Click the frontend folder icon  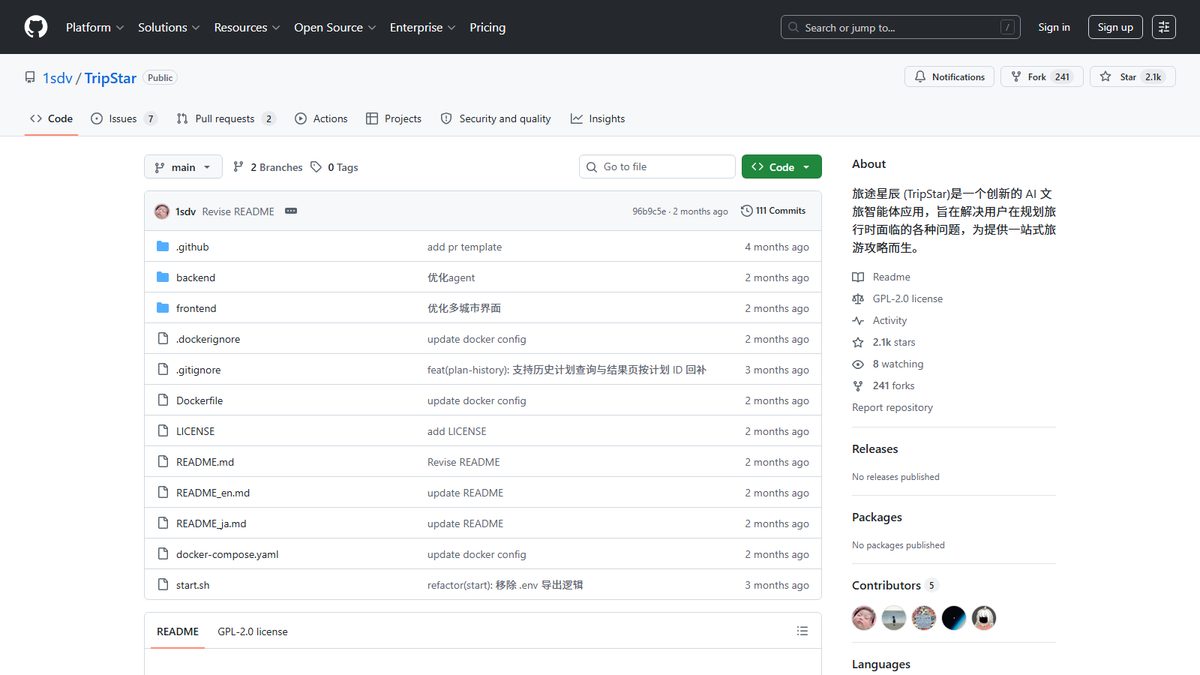[x=163, y=308]
